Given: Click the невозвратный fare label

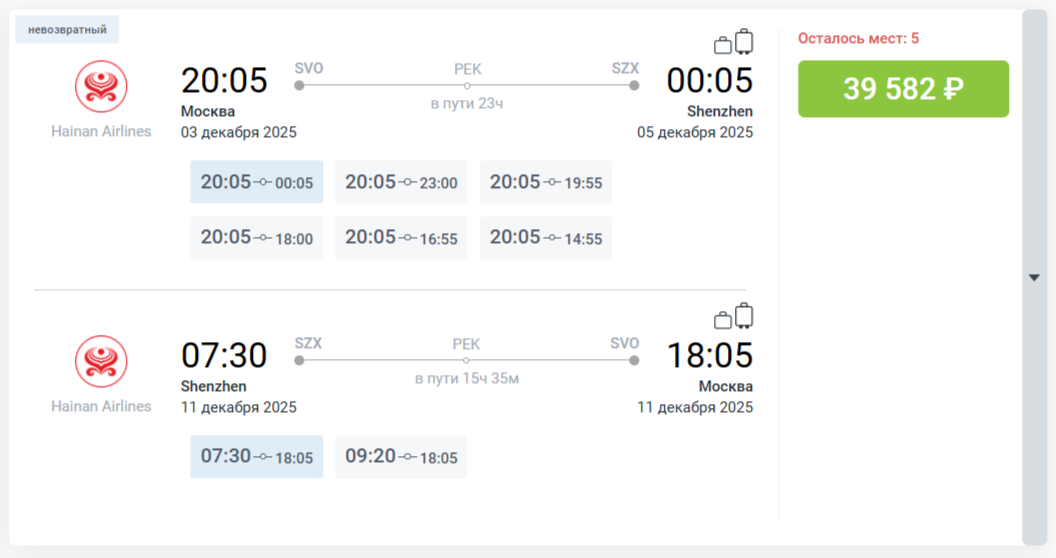Looking at the screenshot, I should point(67,30).
